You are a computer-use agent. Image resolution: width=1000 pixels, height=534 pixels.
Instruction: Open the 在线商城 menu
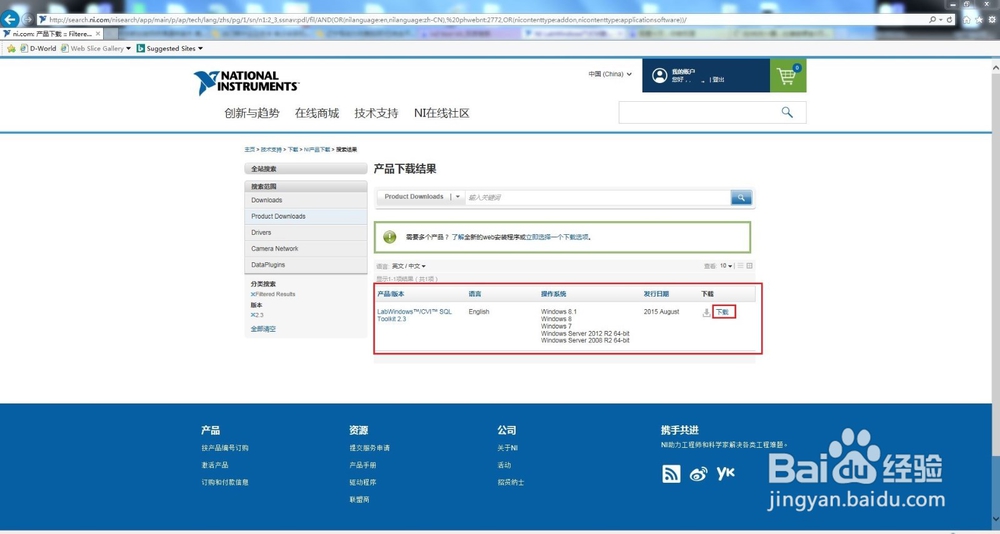(317, 113)
